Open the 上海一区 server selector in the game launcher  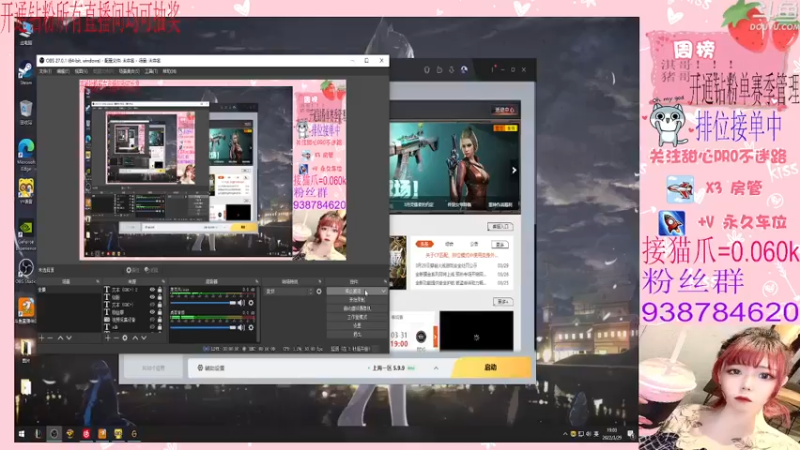click(x=392, y=368)
